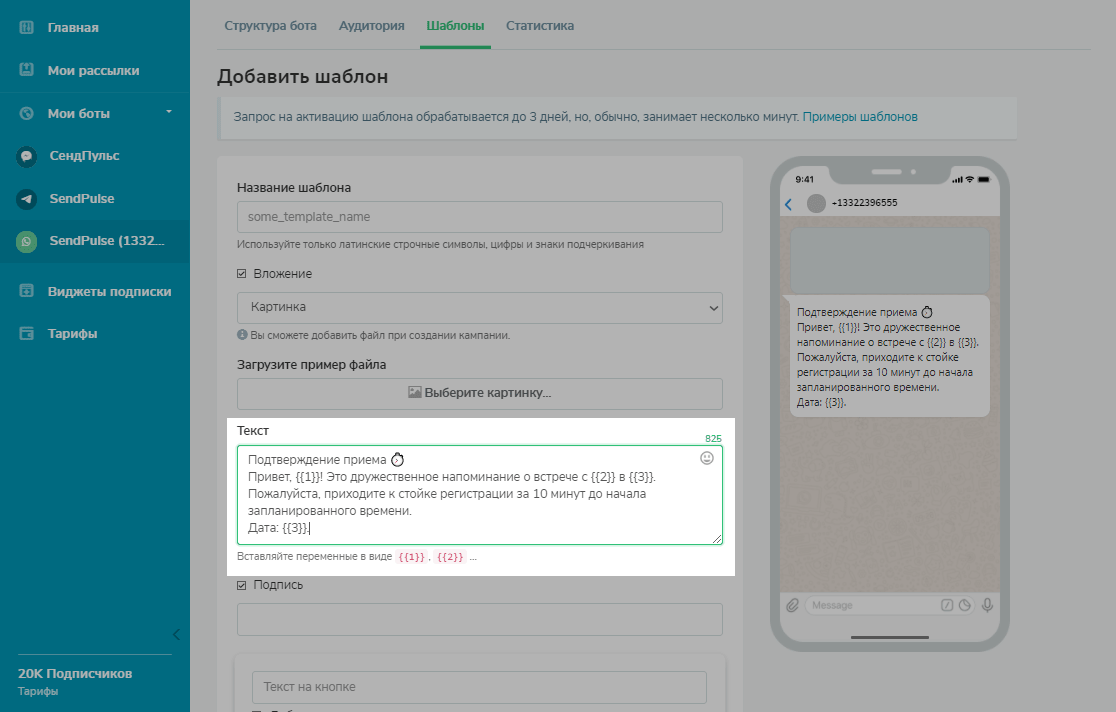Click the microphone icon in phone preview
This screenshot has width=1116, height=712.
point(987,605)
